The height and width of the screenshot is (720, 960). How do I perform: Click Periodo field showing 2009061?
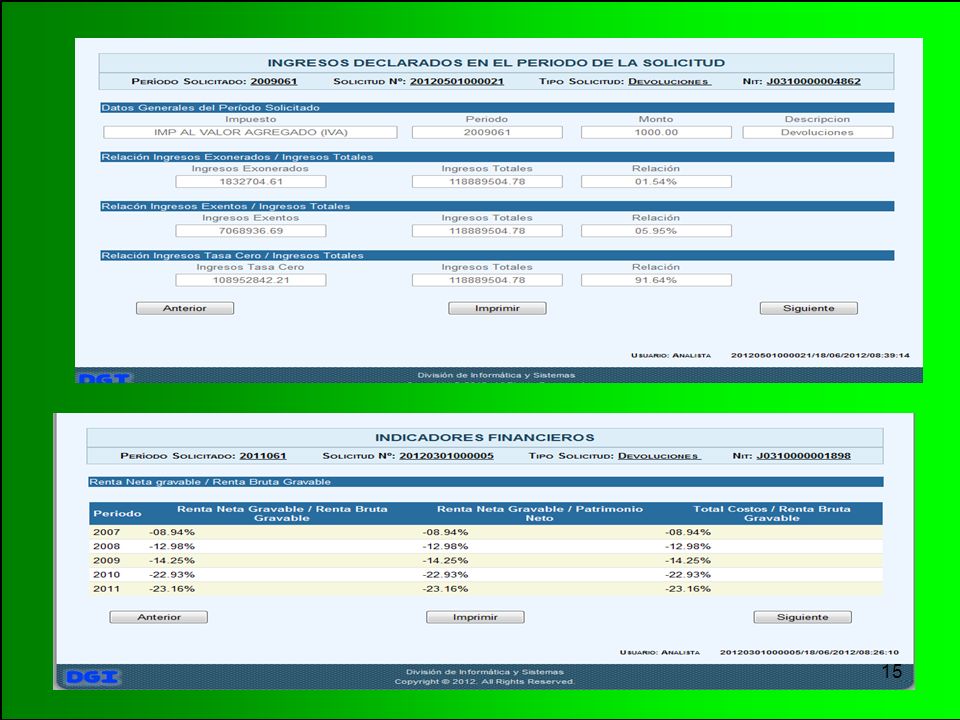click(x=487, y=132)
